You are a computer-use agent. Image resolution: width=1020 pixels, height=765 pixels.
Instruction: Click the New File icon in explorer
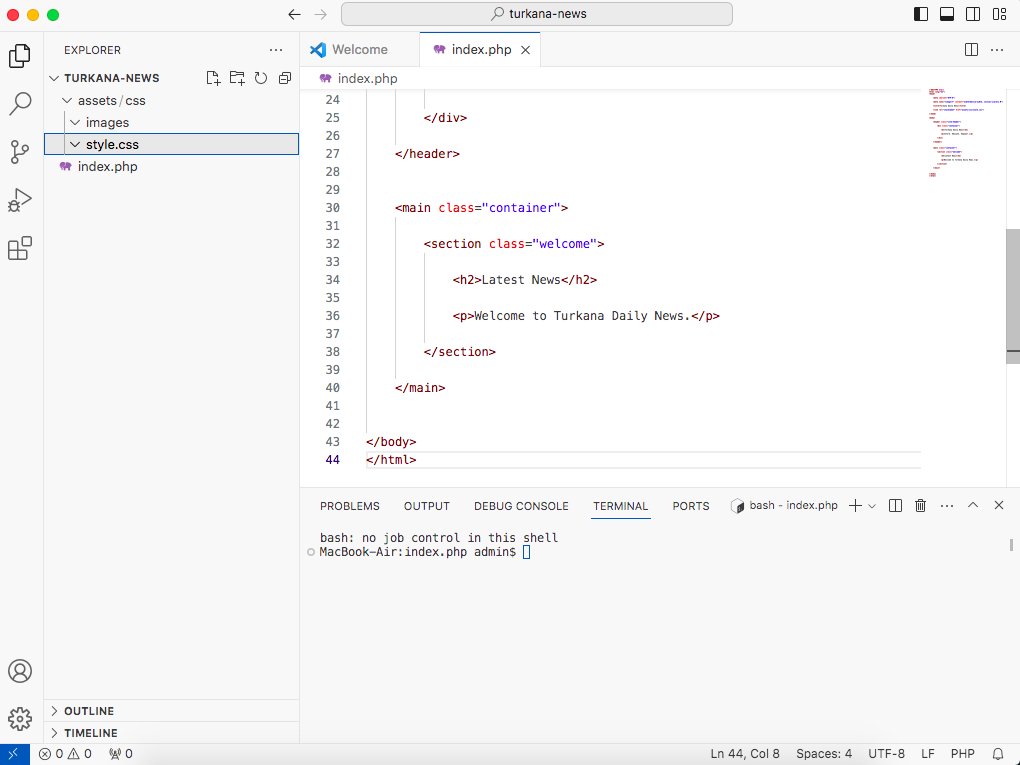213,78
